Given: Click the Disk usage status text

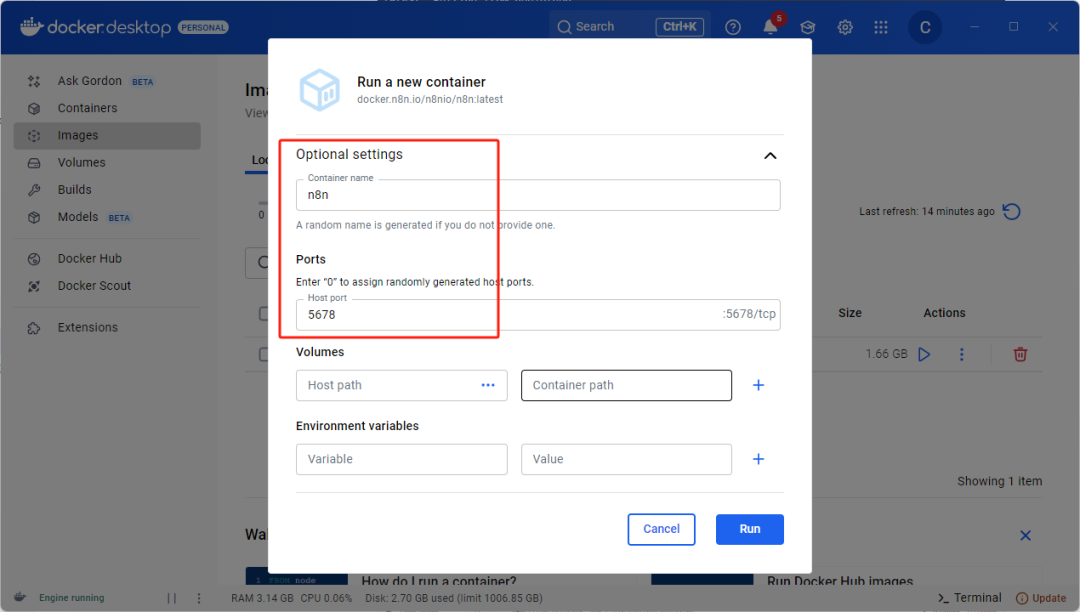Looking at the screenshot, I should 453,598.
